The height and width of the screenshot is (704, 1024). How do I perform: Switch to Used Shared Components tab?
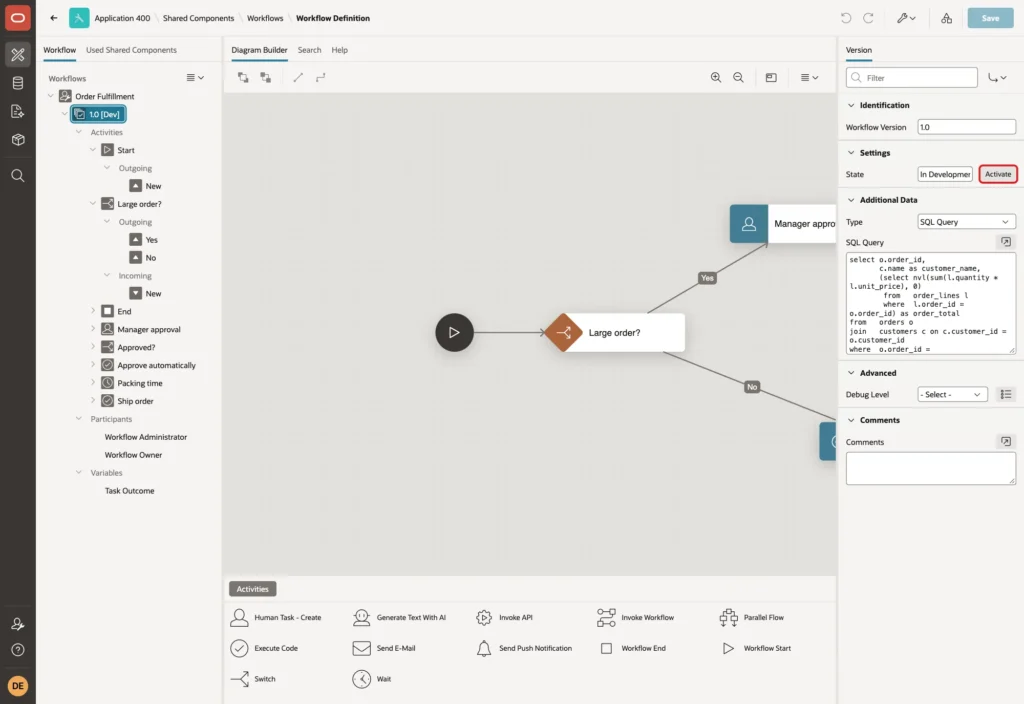131,50
